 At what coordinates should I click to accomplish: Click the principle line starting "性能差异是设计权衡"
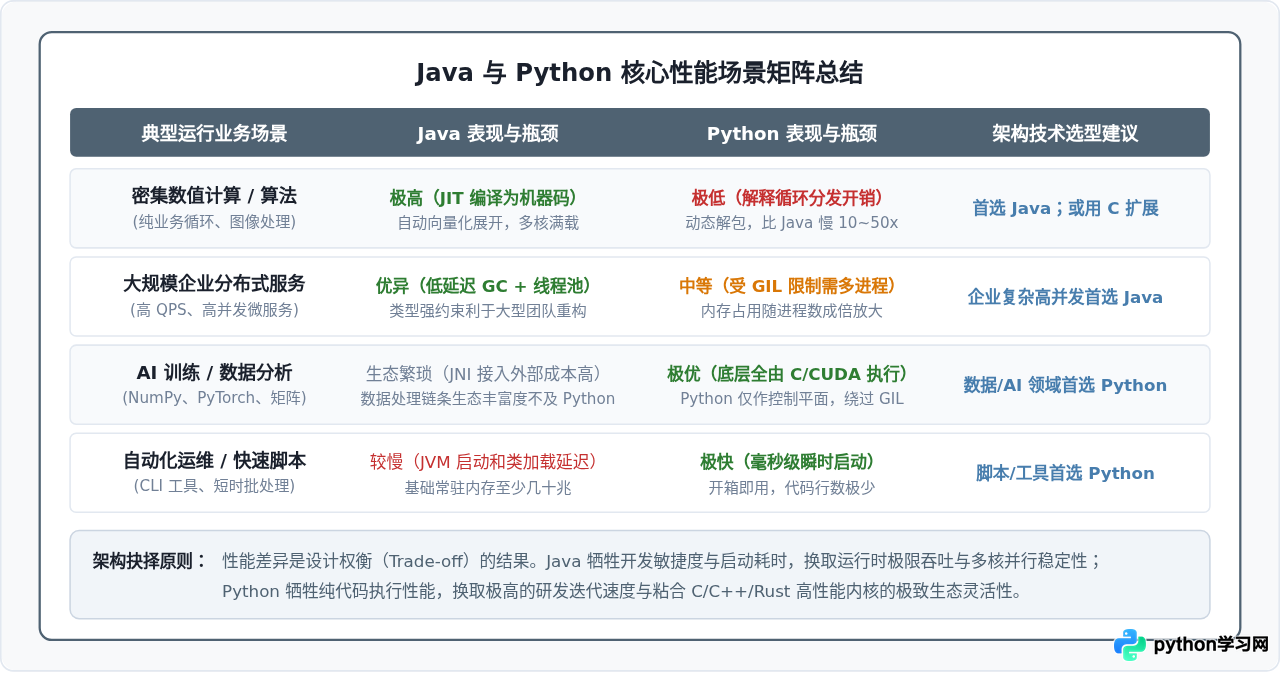663,561
